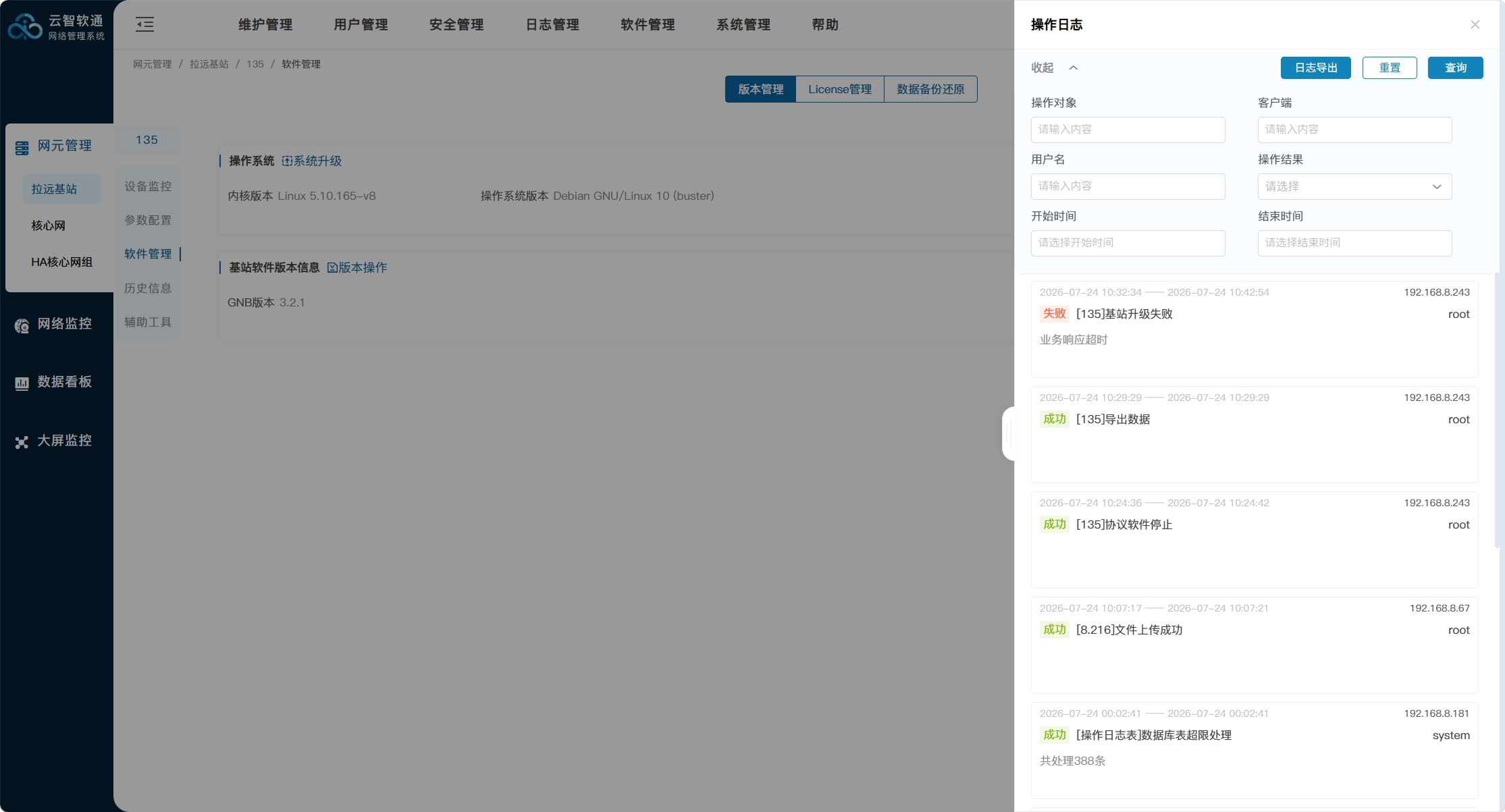Click the 重置 button
Image resolution: width=1505 pixels, height=812 pixels.
pyautogui.click(x=1390, y=67)
